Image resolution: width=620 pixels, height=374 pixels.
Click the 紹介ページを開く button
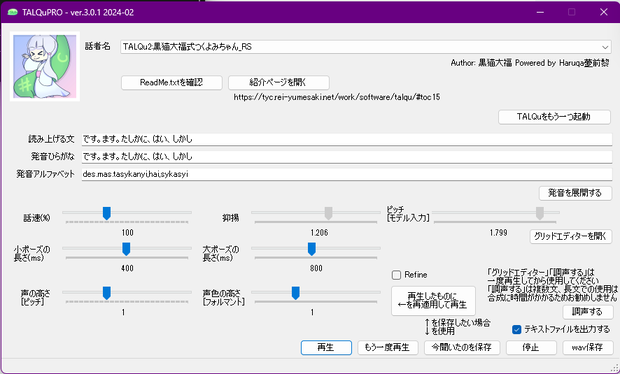click(278, 83)
